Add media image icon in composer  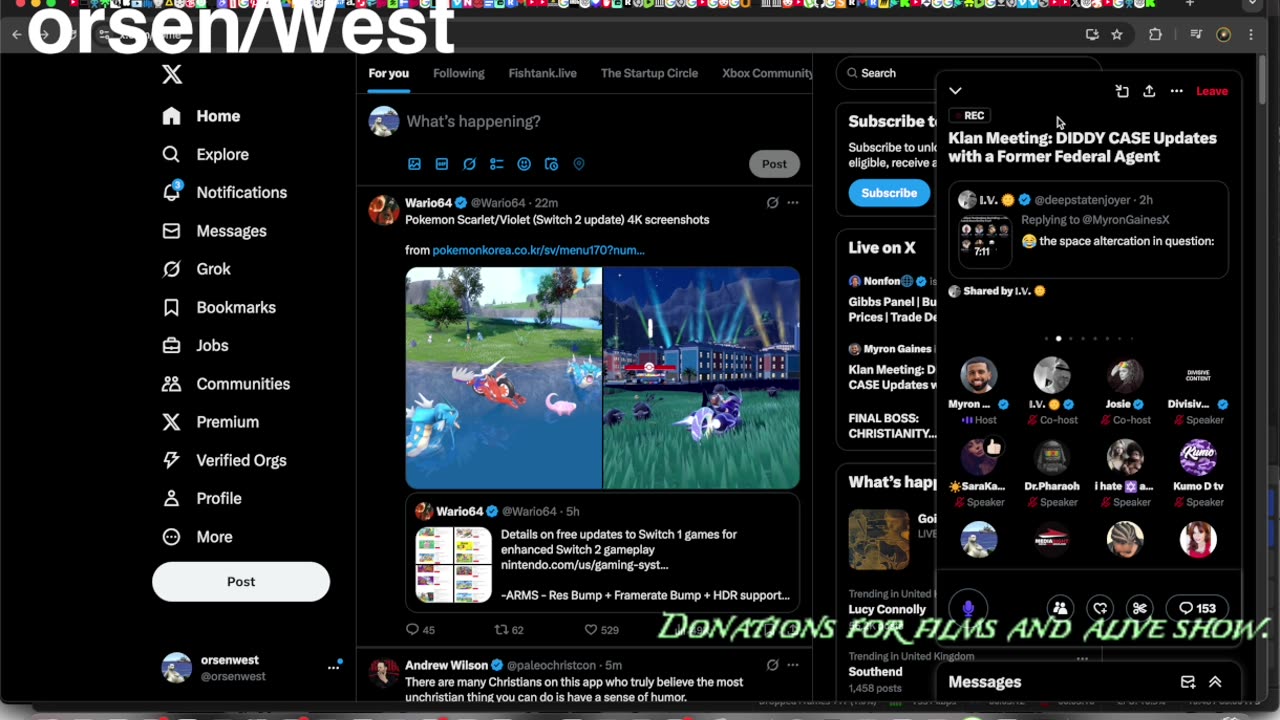pos(414,164)
